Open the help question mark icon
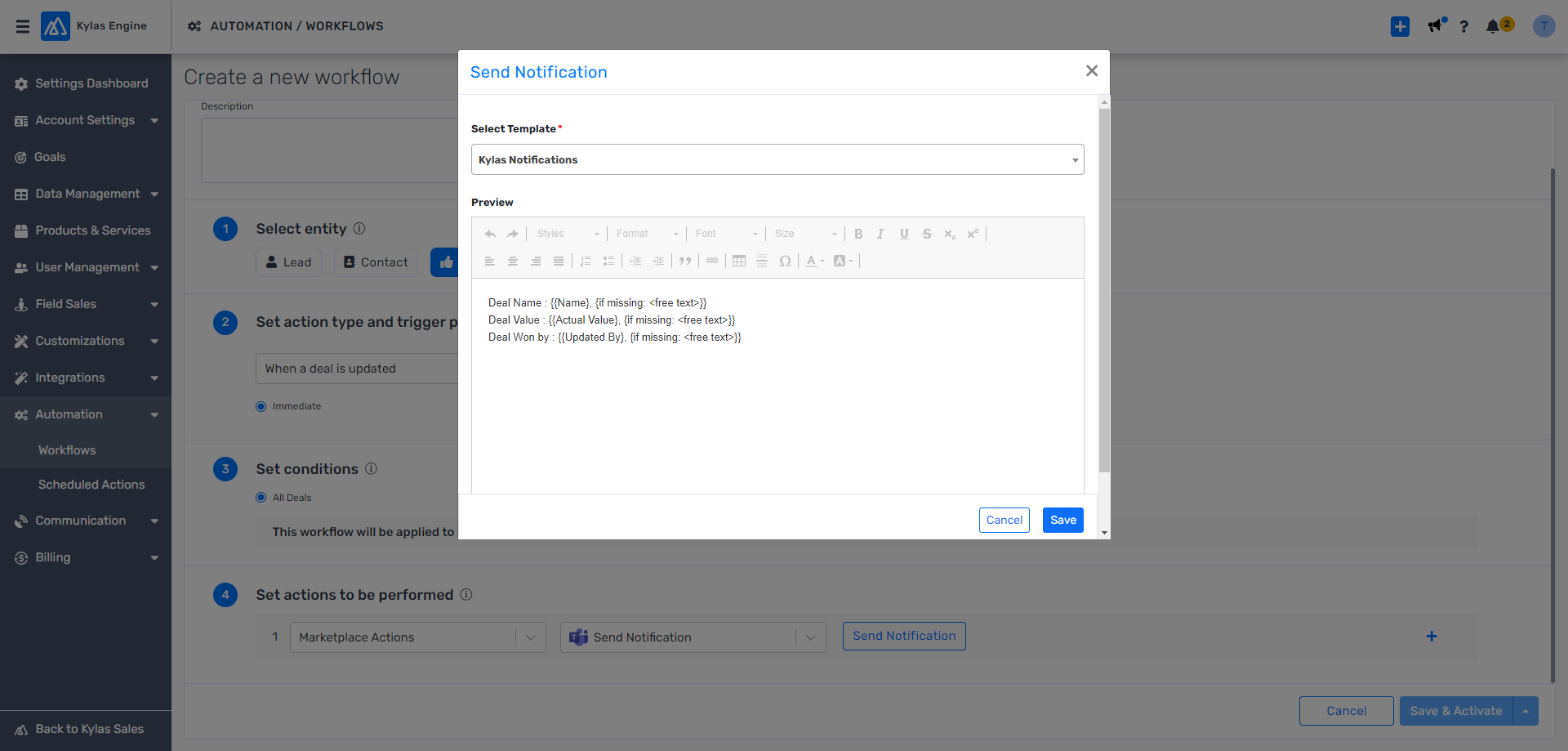 (x=1464, y=26)
